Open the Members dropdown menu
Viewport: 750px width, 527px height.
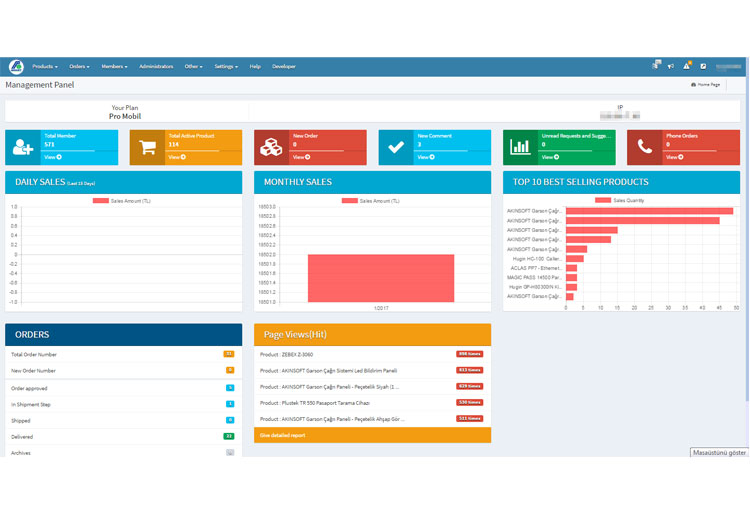(x=114, y=66)
